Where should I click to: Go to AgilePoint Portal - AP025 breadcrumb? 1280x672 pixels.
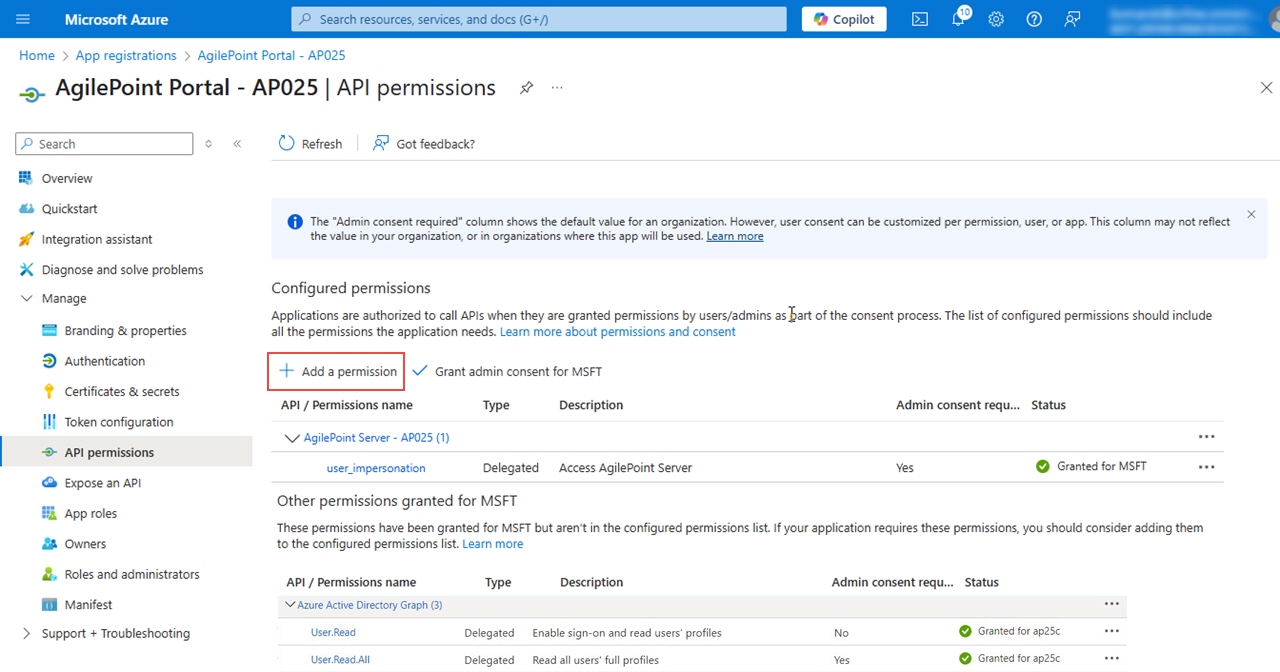(271, 56)
